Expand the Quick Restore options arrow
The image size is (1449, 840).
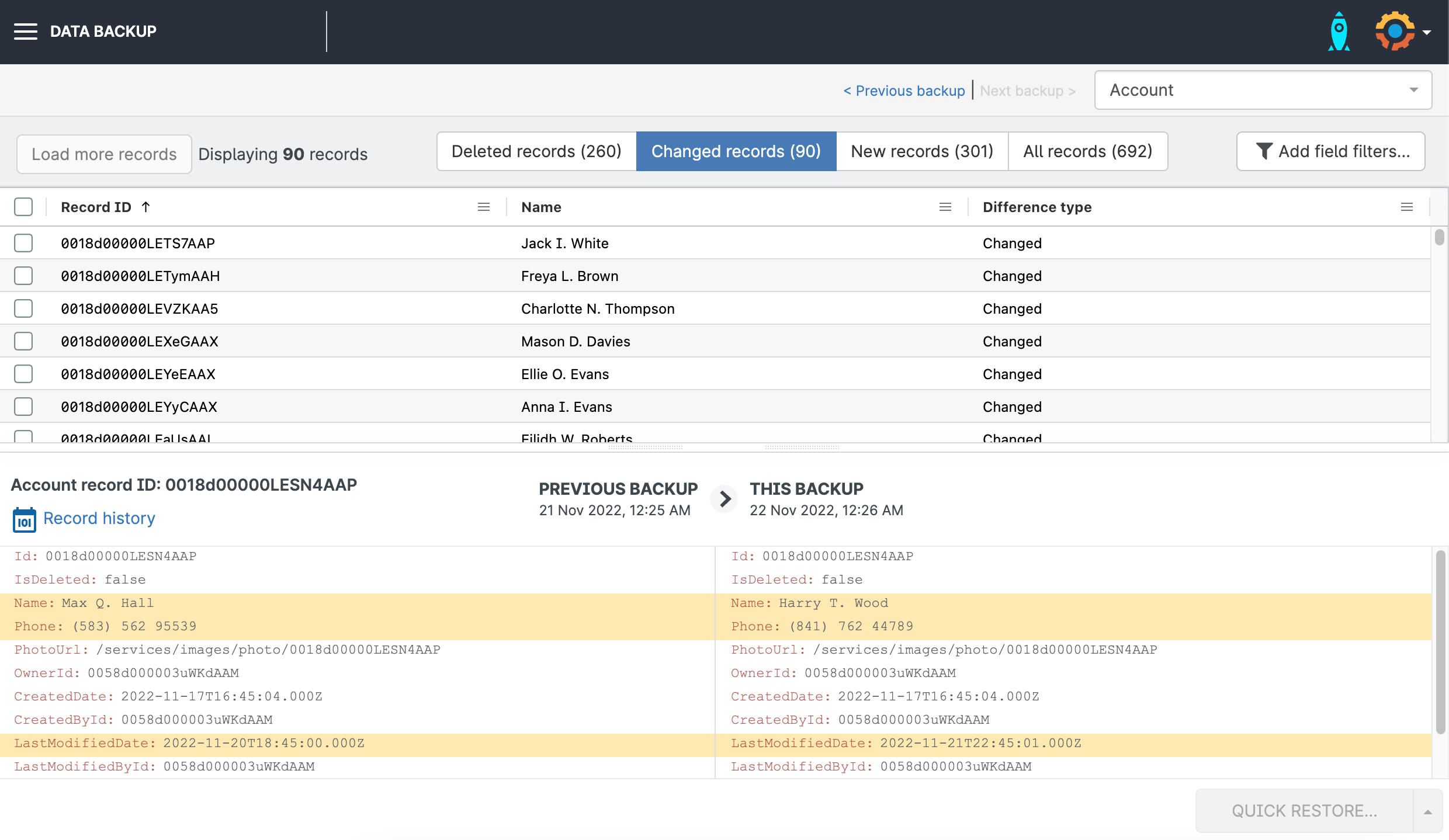pyautogui.click(x=1427, y=811)
